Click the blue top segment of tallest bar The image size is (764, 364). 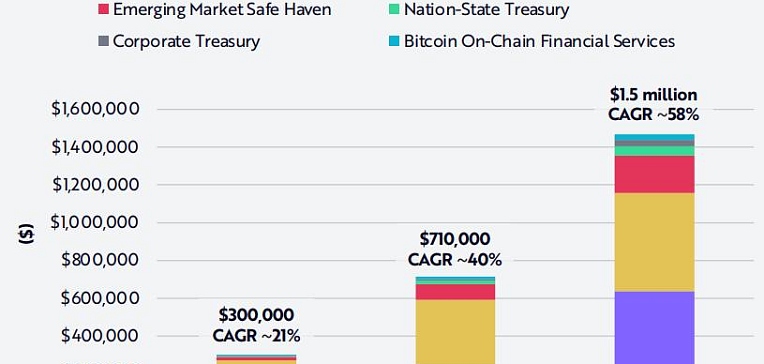[654, 137]
